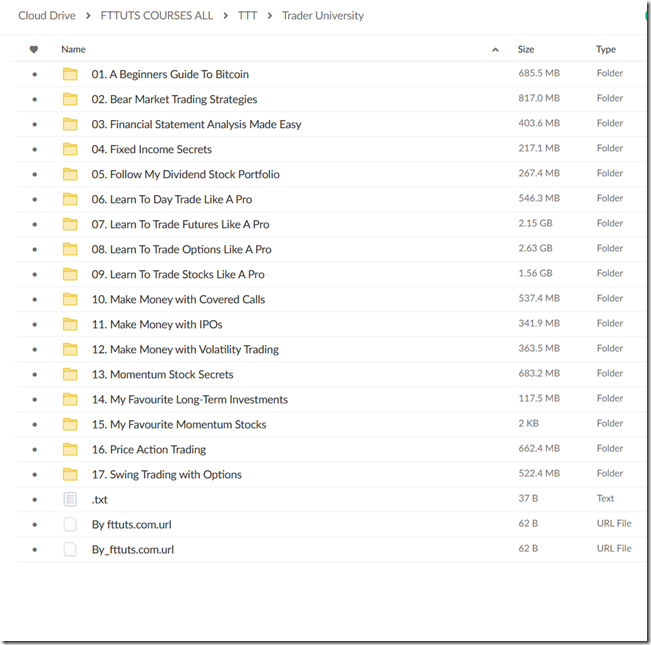
Task: Toggle favorite dot for Swing Trading with Options
Action: coord(35,474)
